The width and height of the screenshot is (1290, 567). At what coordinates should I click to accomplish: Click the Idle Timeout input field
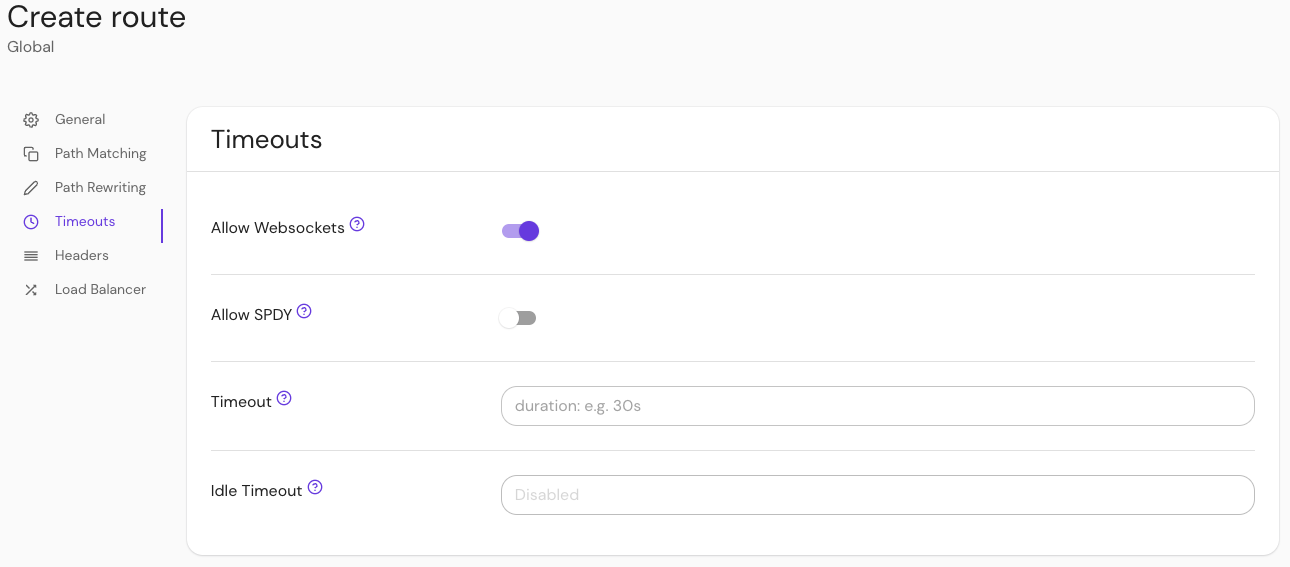tap(877, 495)
